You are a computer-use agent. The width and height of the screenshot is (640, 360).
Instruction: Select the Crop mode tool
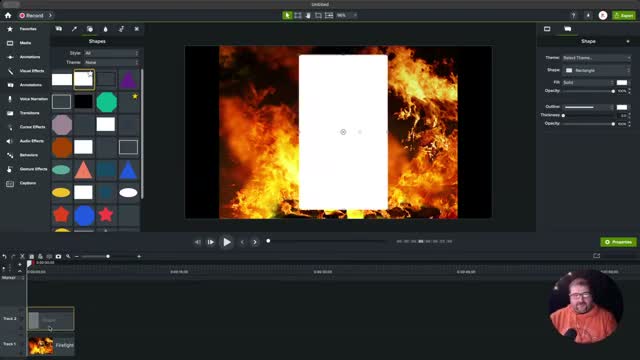coord(318,16)
